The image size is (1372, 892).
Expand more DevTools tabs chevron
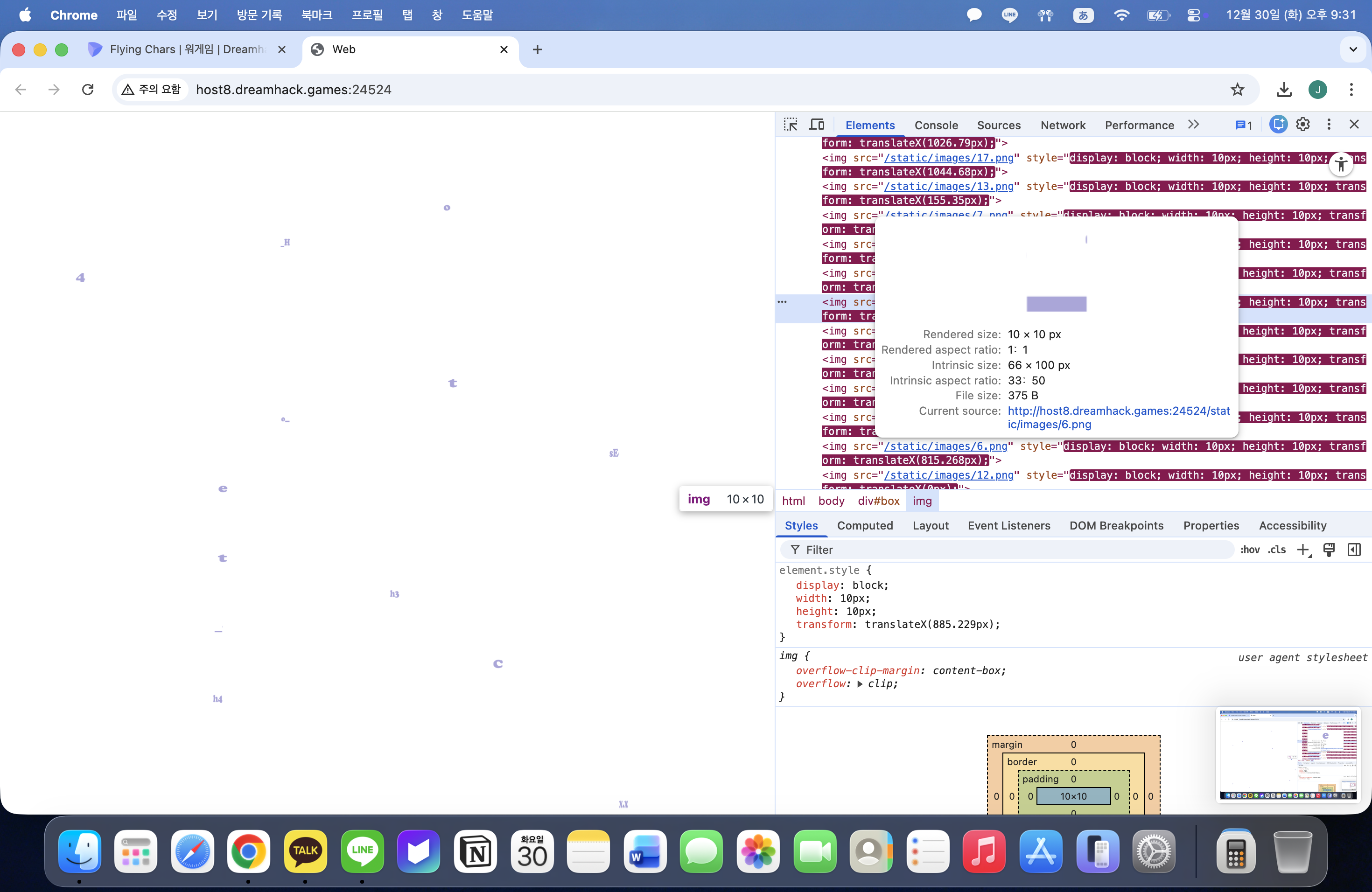point(1193,125)
